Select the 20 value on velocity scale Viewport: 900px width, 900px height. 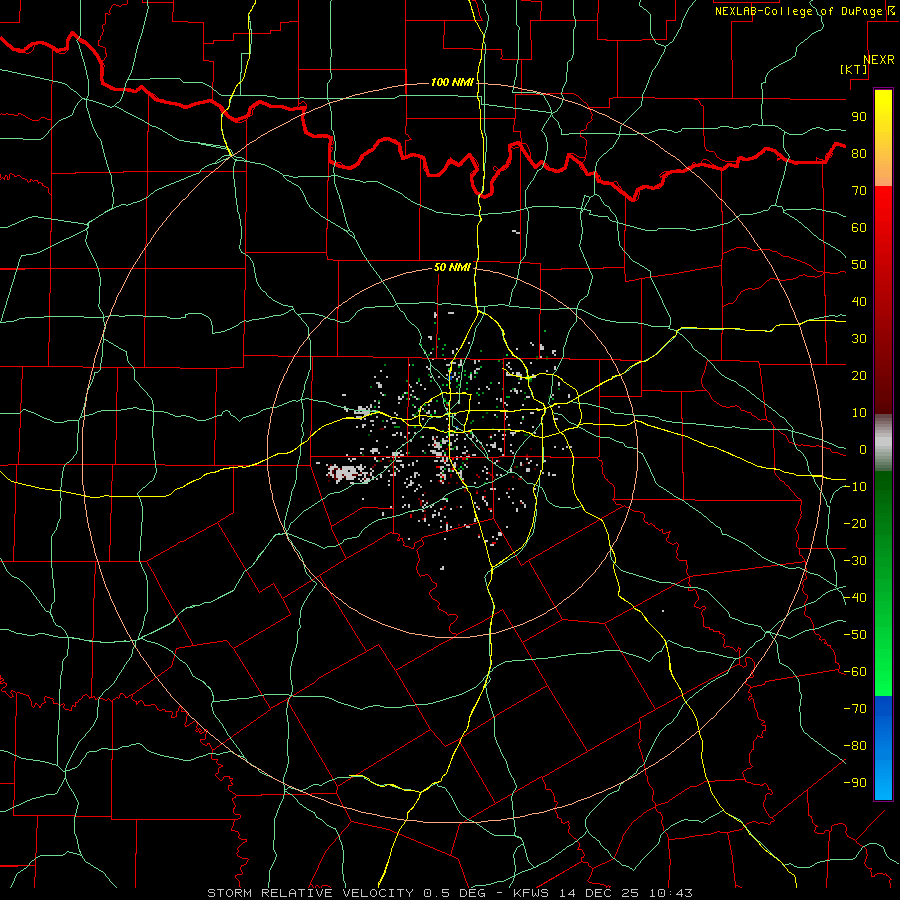pyautogui.click(x=859, y=376)
